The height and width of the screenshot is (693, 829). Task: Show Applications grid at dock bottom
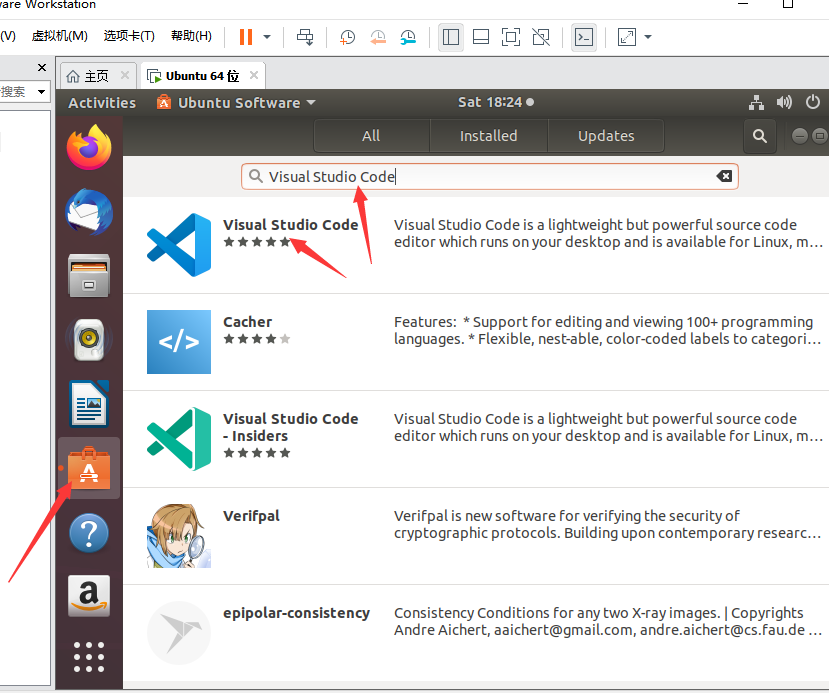point(89,657)
